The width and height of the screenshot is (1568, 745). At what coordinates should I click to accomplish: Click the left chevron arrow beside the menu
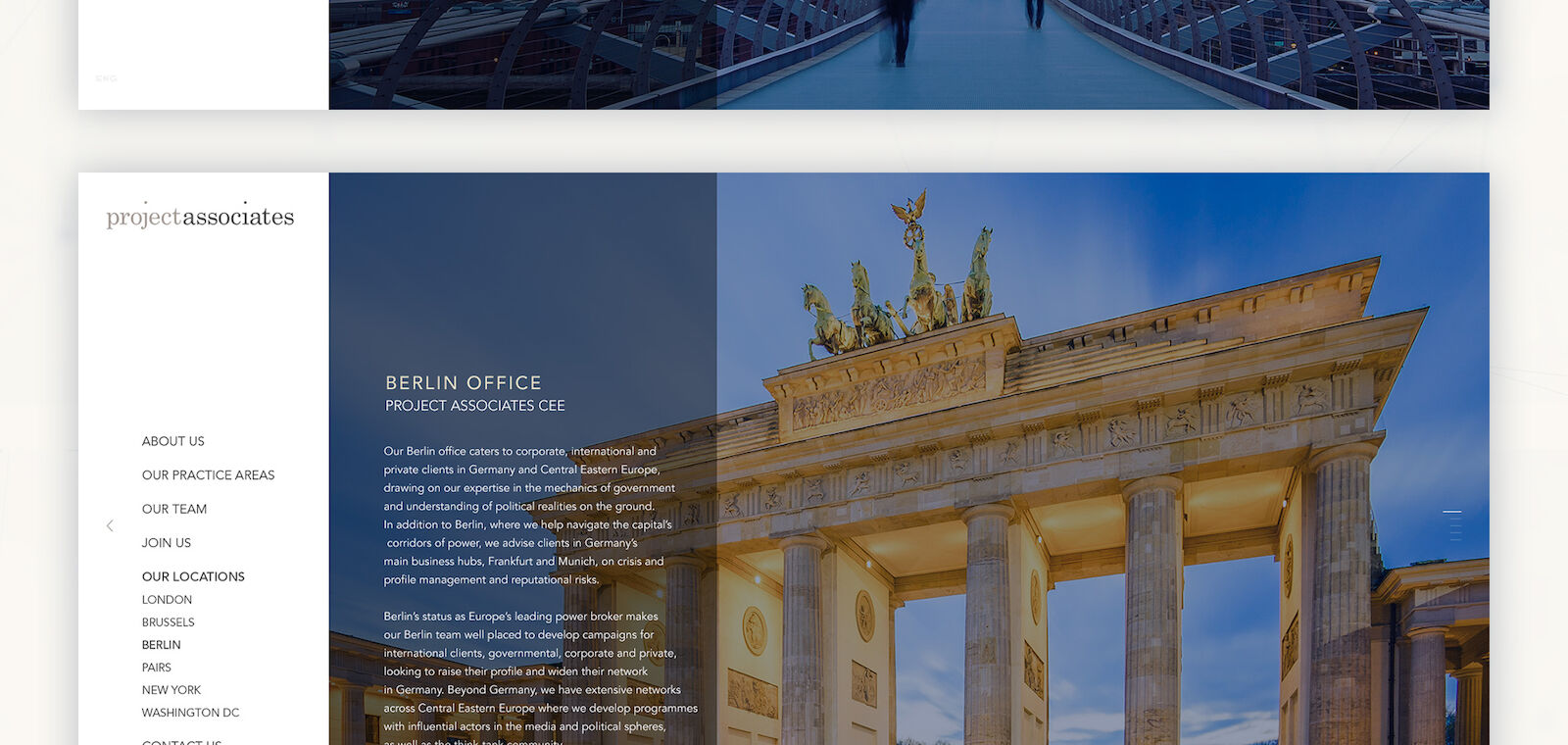coord(110,526)
